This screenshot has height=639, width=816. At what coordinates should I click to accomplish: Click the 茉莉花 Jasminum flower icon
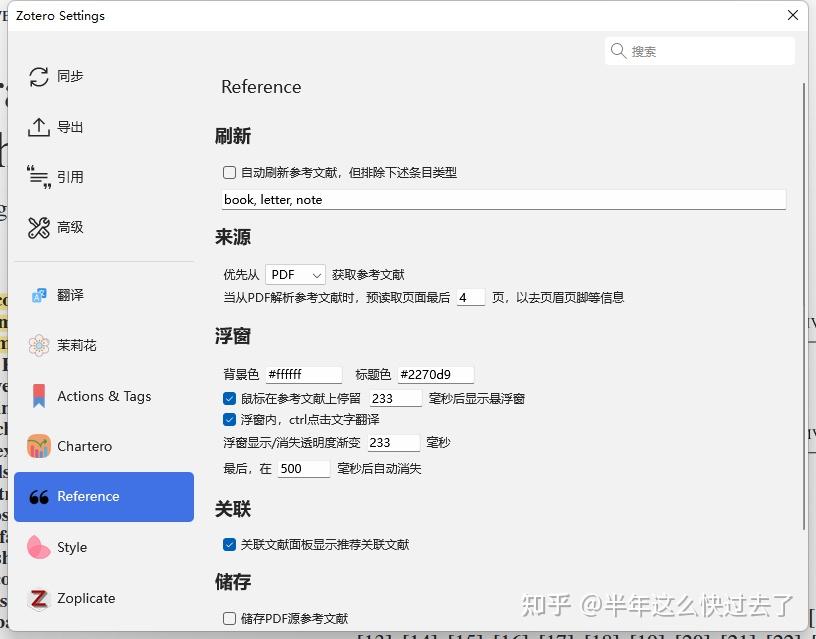tap(37, 345)
